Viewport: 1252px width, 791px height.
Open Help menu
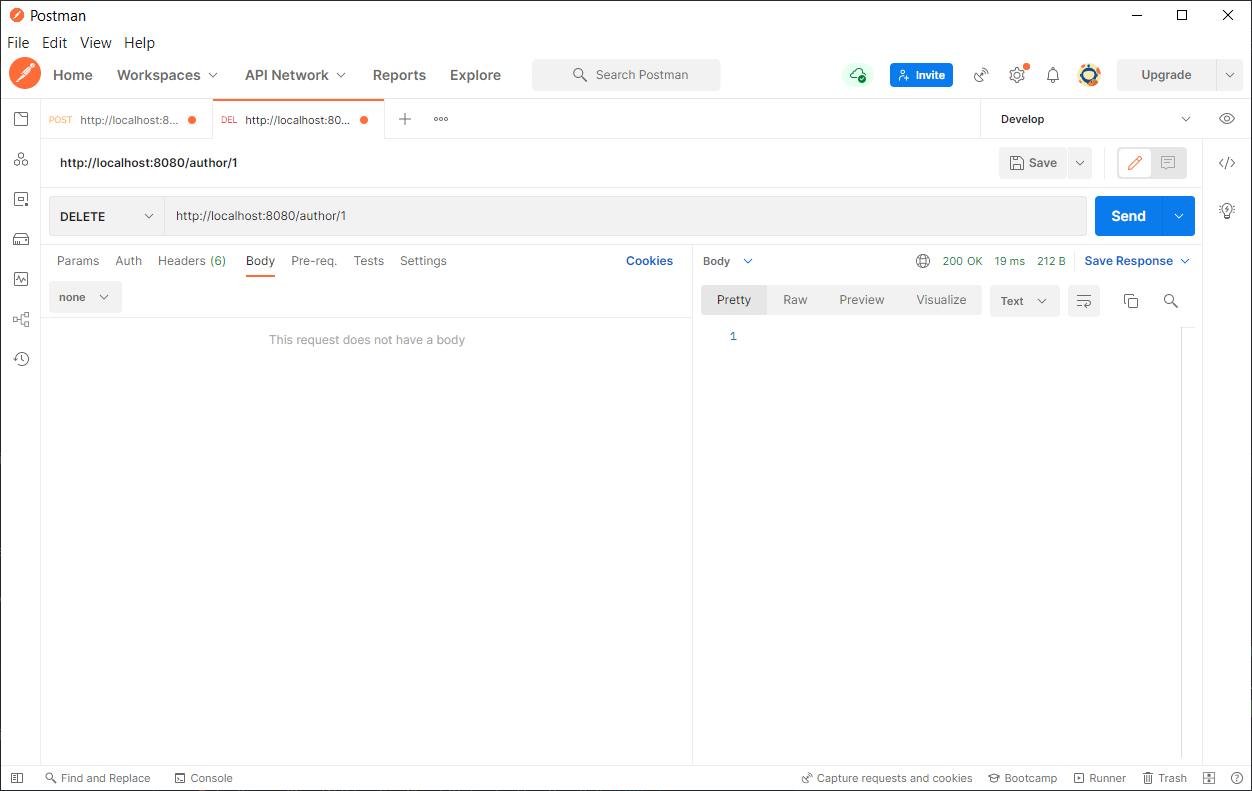(x=139, y=43)
